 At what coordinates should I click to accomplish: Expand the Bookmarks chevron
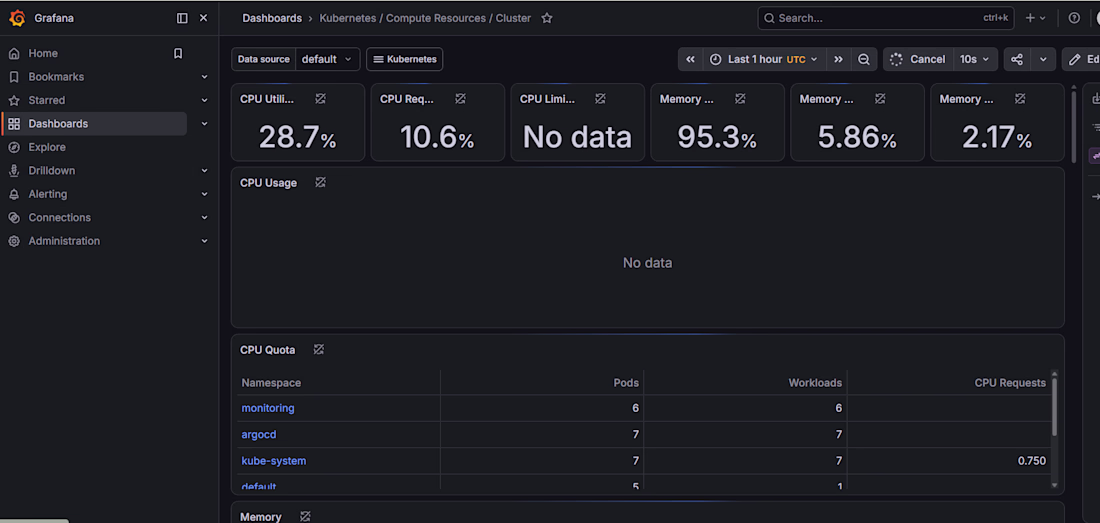[205, 76]
